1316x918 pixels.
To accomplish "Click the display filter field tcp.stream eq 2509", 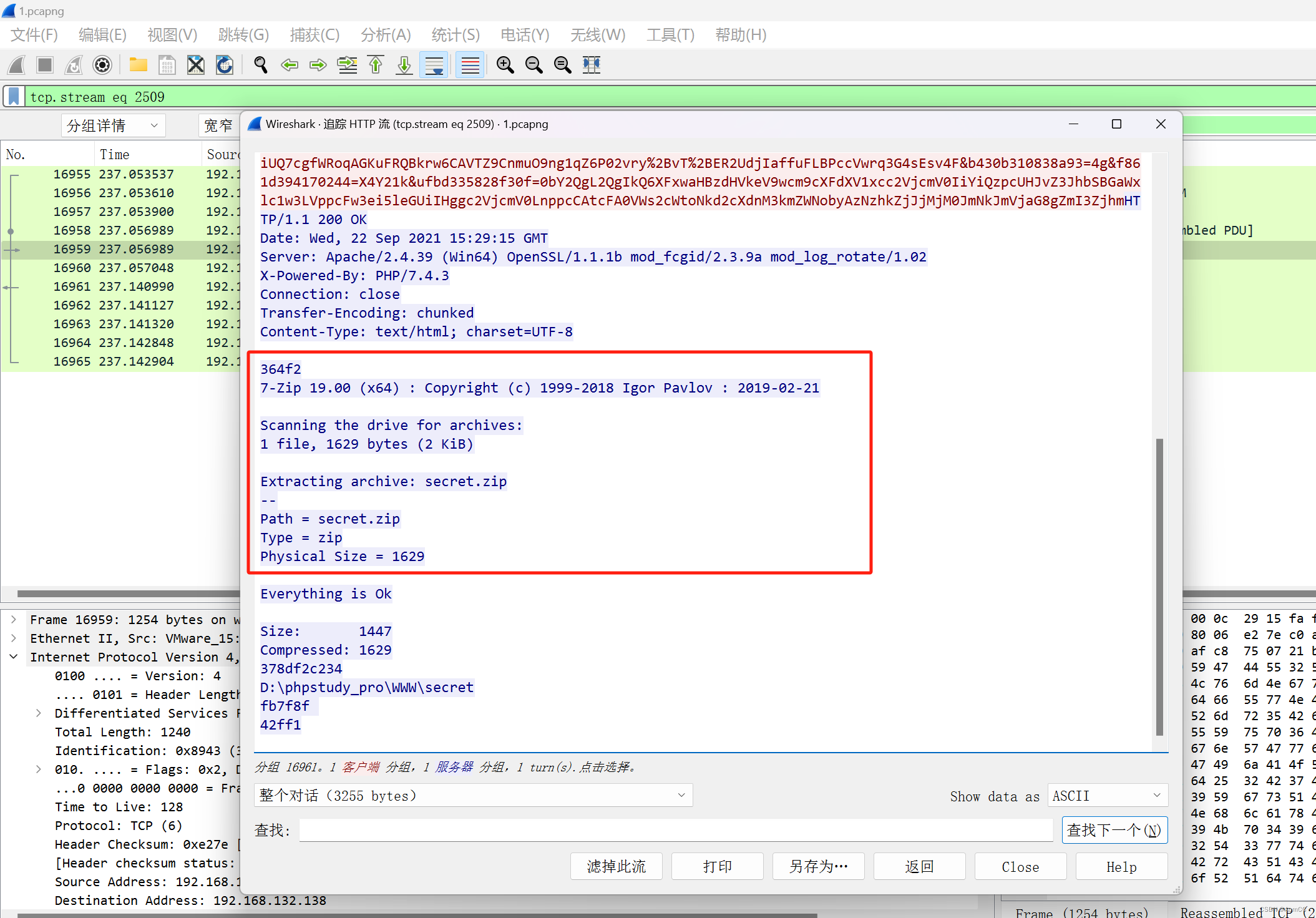I will pyautogui.click(x=670, y=97).
